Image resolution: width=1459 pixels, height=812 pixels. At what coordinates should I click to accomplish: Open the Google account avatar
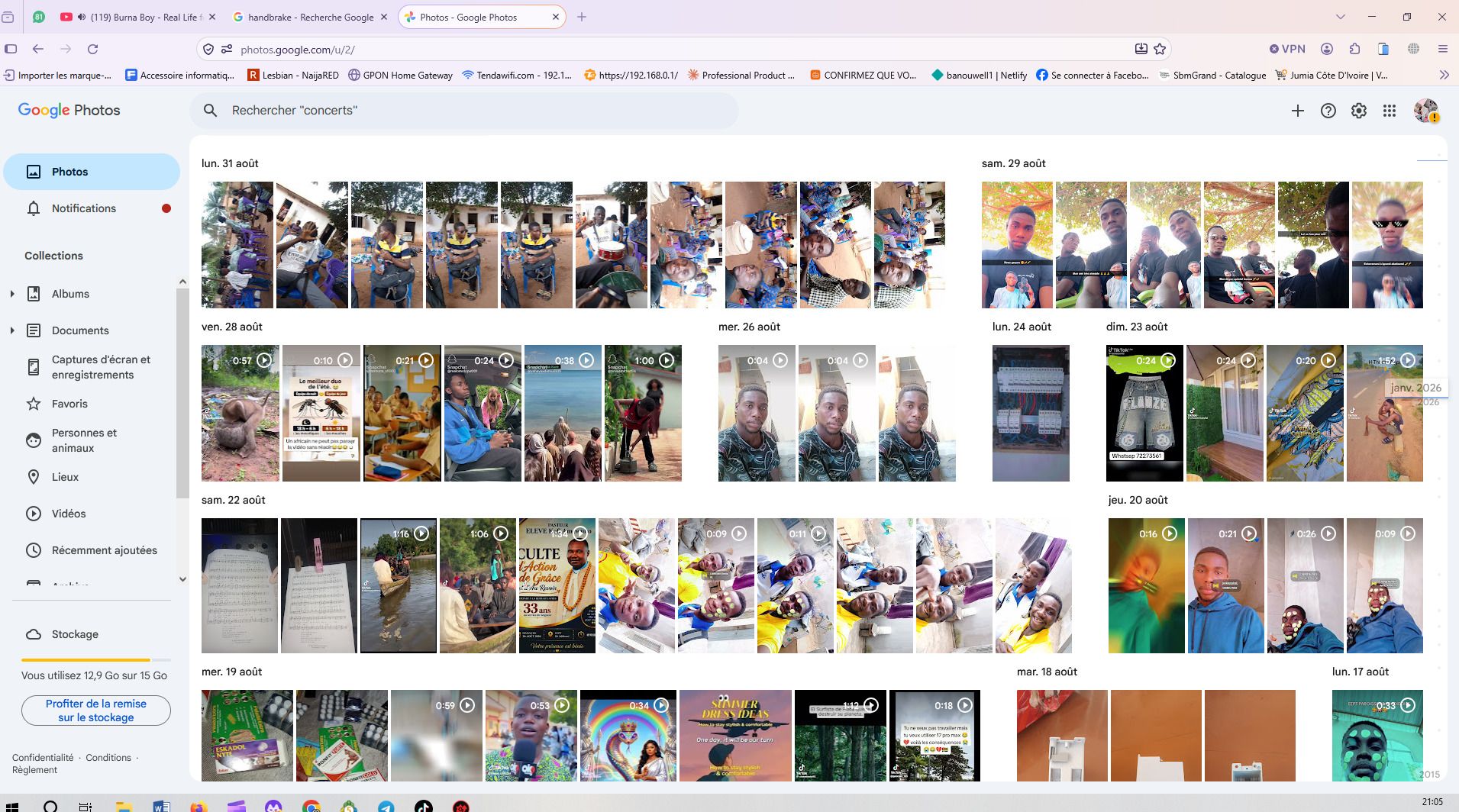point(1425,111)
